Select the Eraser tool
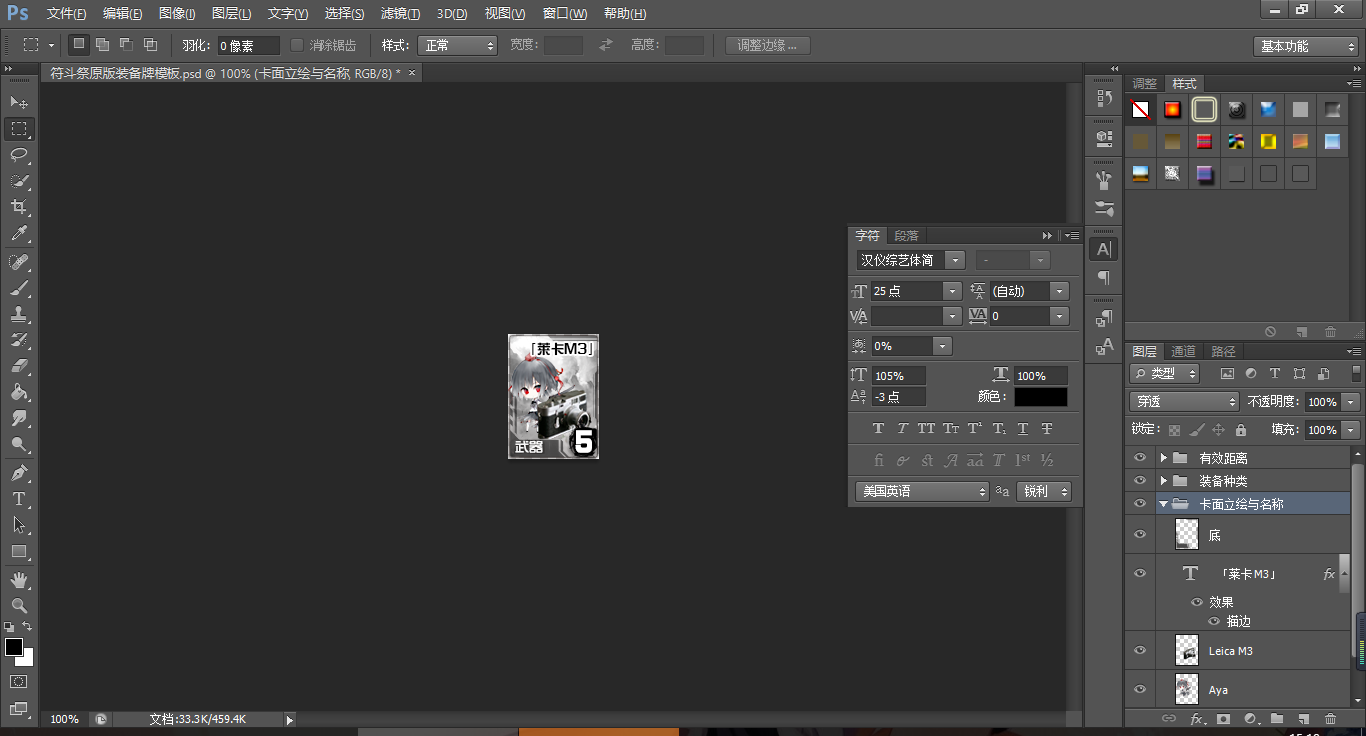 19,366
